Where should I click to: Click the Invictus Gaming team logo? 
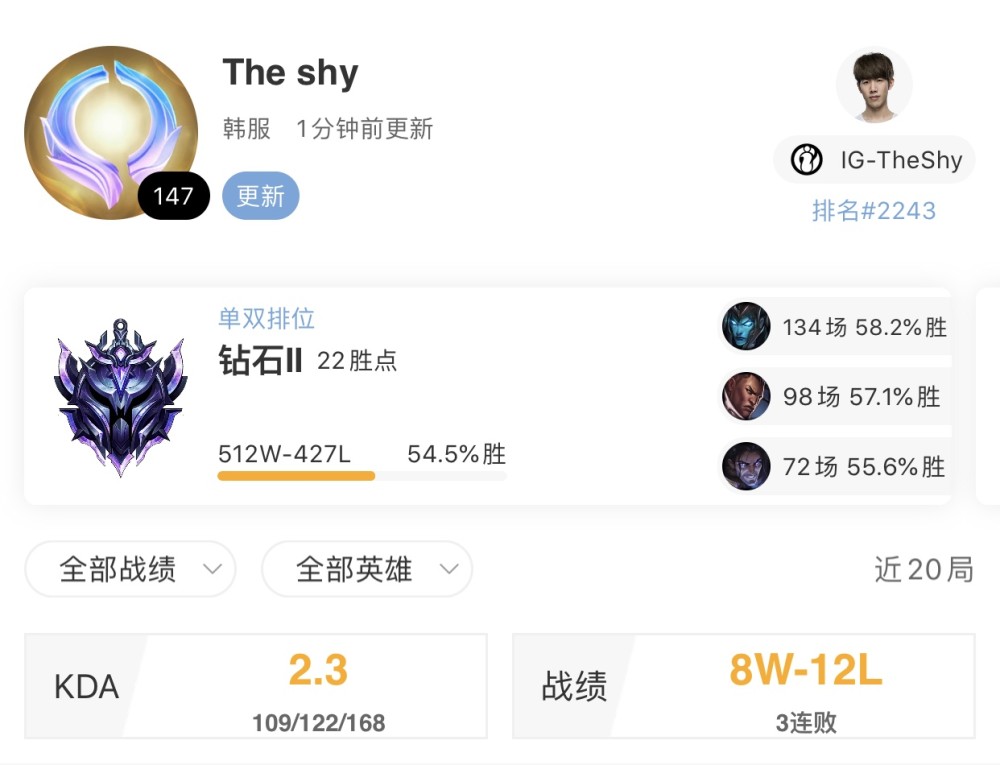pyautogui.click(x=806, y=159)
